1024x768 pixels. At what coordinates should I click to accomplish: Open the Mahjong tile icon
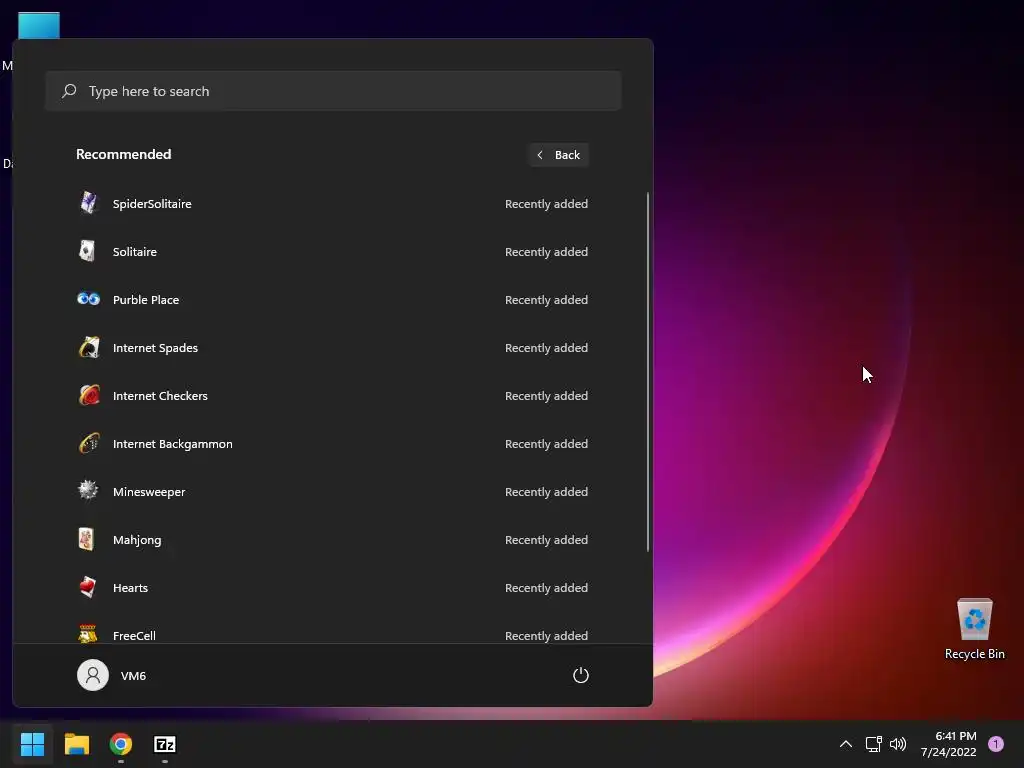87,539
